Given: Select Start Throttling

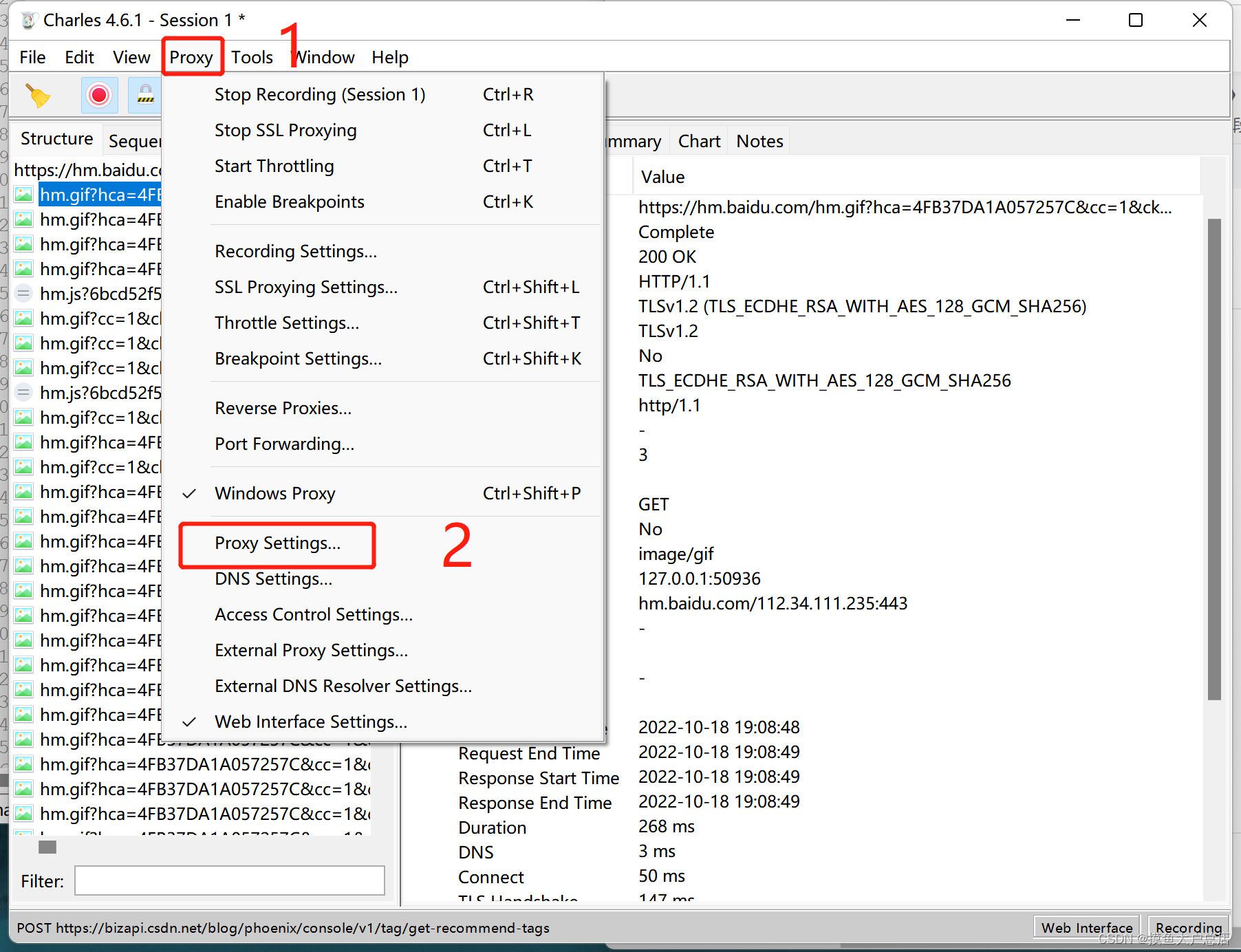Looking at the screenshot, I should pyautogui.click(x=384, y=166).
